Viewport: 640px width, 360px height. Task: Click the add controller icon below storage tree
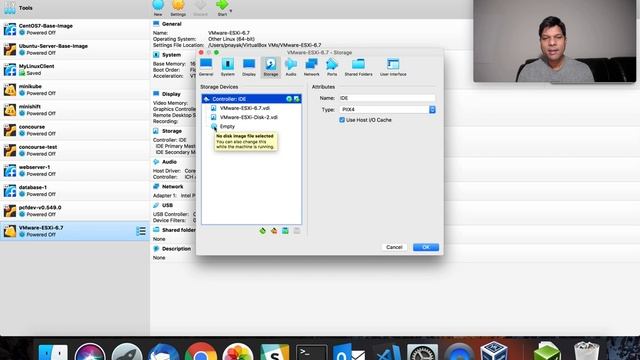262,231
